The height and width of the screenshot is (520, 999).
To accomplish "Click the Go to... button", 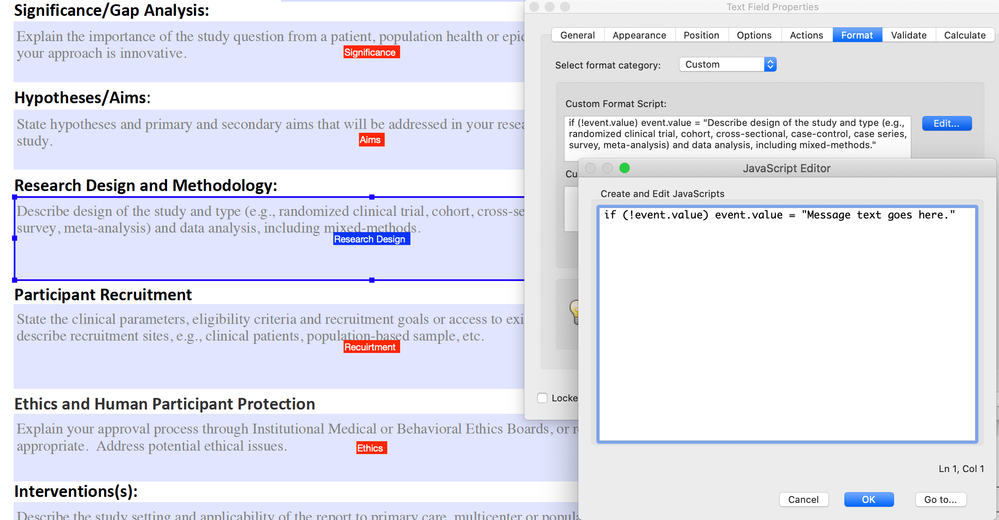I will click(940, 500).
